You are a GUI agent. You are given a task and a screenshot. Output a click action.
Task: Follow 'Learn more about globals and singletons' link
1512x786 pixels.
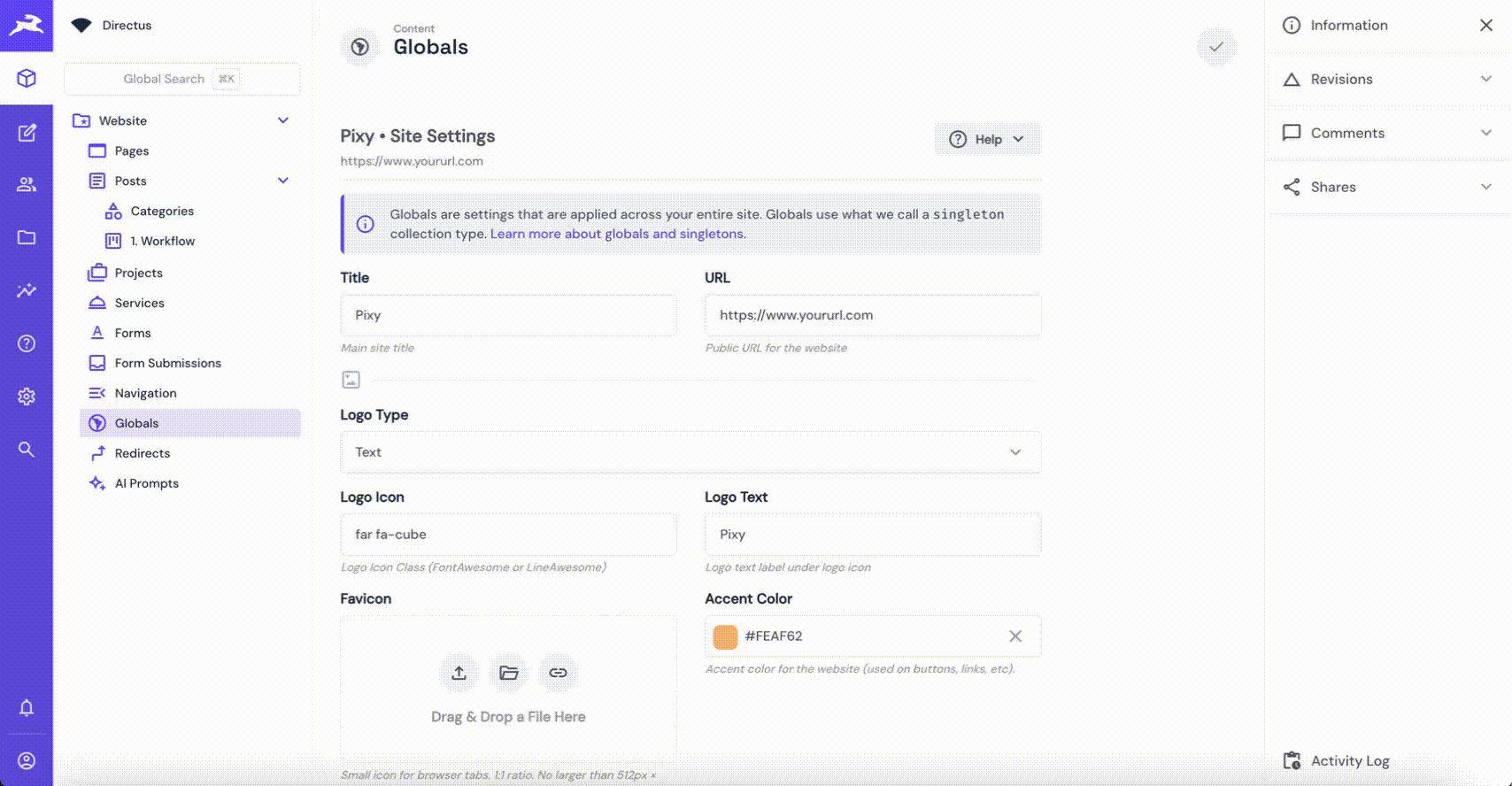(x=617, y=234)
